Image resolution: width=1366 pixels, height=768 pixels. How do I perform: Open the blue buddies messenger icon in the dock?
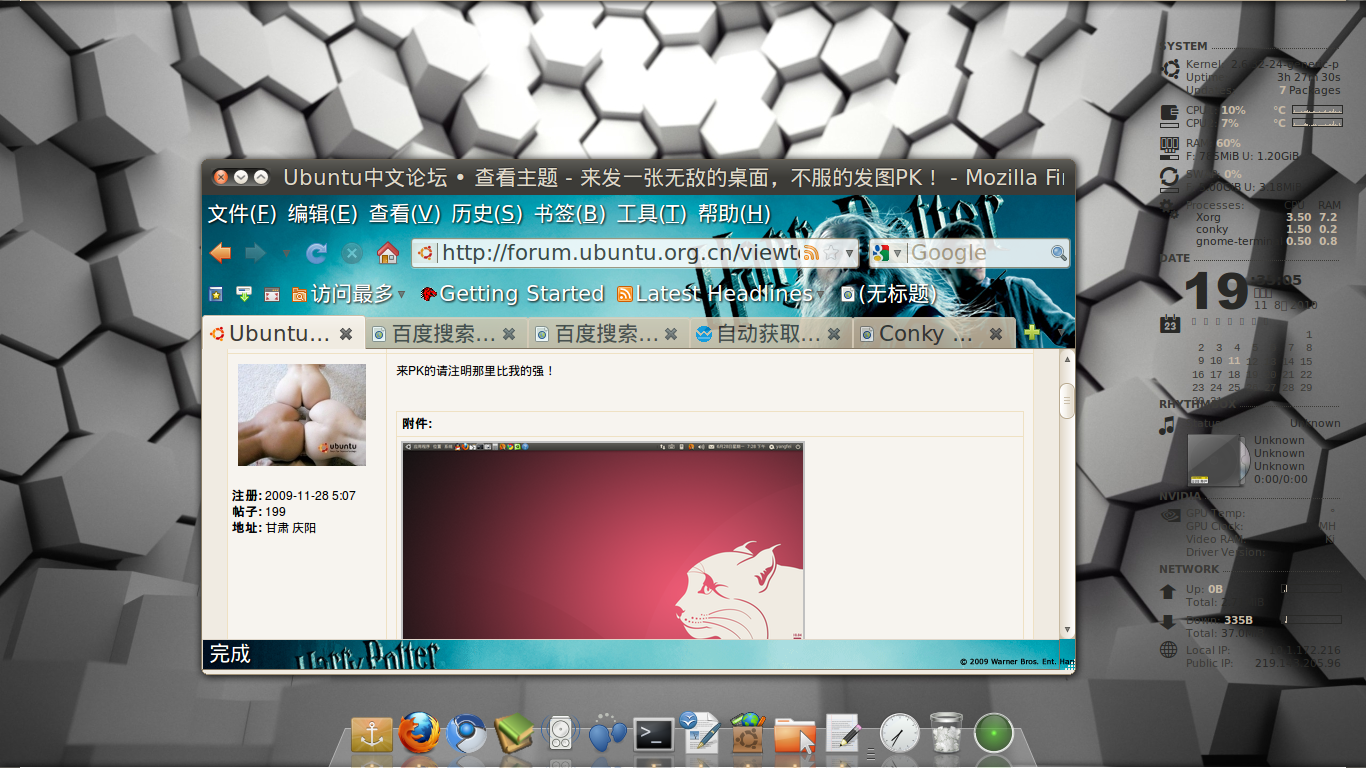607,733
